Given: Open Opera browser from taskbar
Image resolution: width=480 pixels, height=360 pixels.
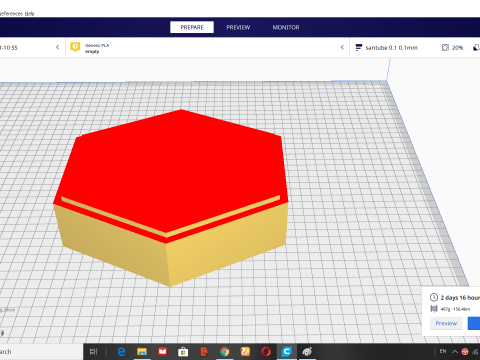Looking at the screenshot, I should click(266, 352).
